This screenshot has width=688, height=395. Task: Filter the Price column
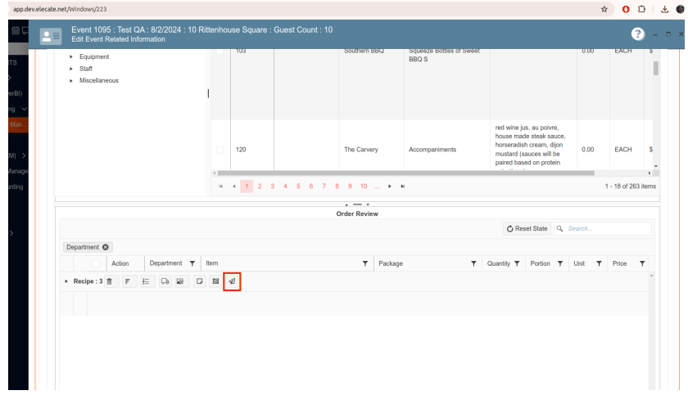642,263
